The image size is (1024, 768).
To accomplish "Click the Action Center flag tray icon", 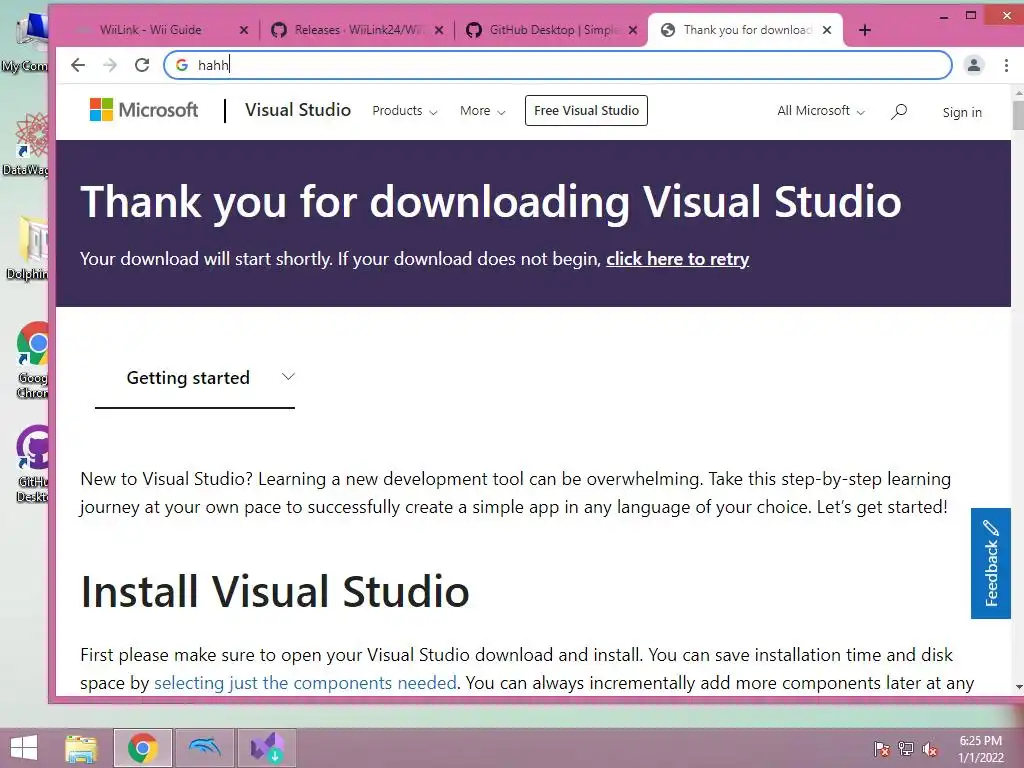I will 881,748.
